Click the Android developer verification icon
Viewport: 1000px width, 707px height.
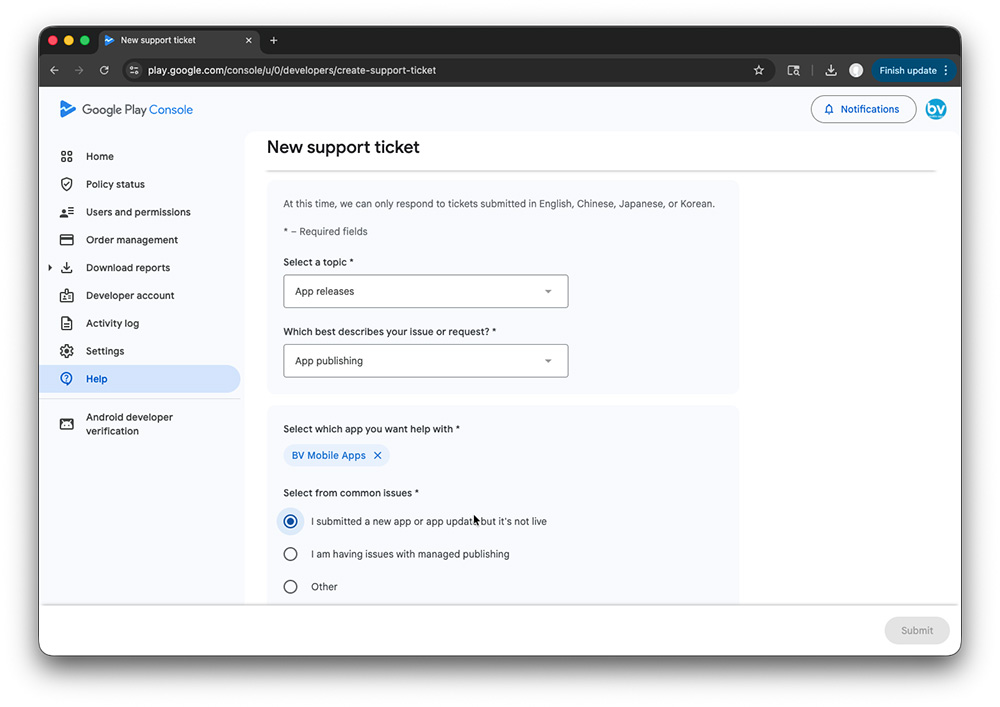(66, 424)
